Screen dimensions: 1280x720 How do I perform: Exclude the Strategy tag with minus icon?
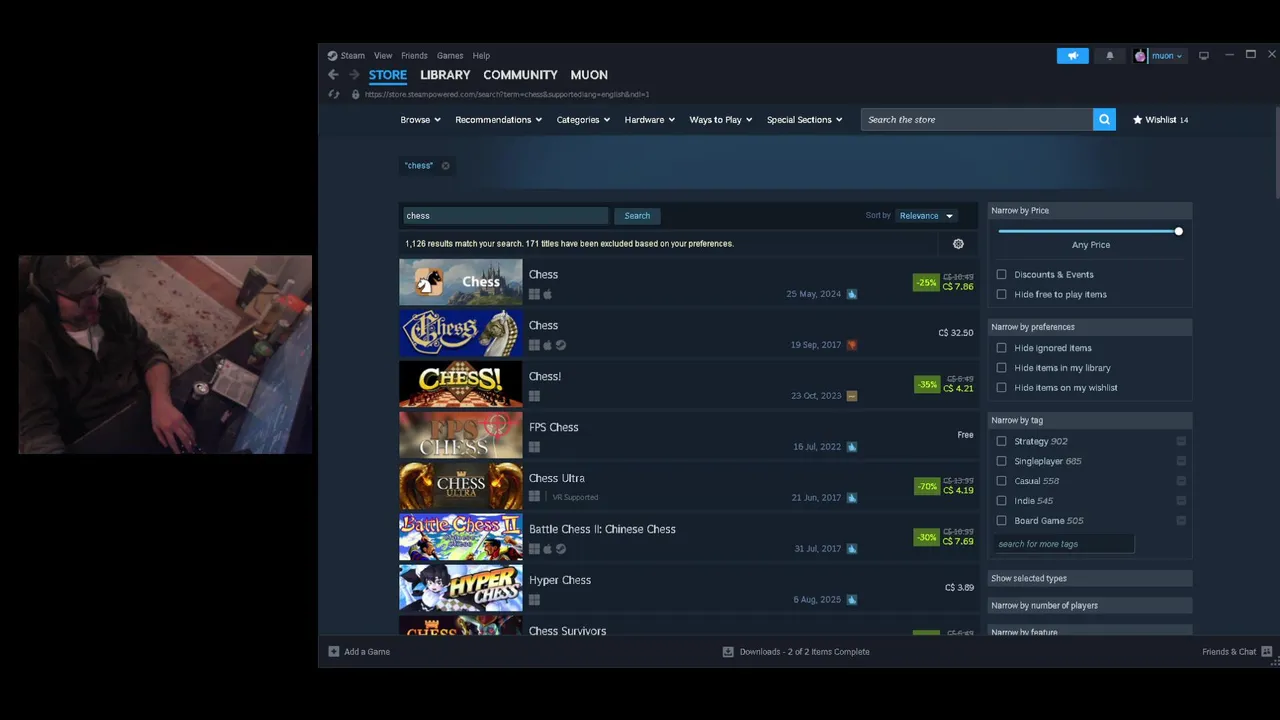pos(1181,441)
